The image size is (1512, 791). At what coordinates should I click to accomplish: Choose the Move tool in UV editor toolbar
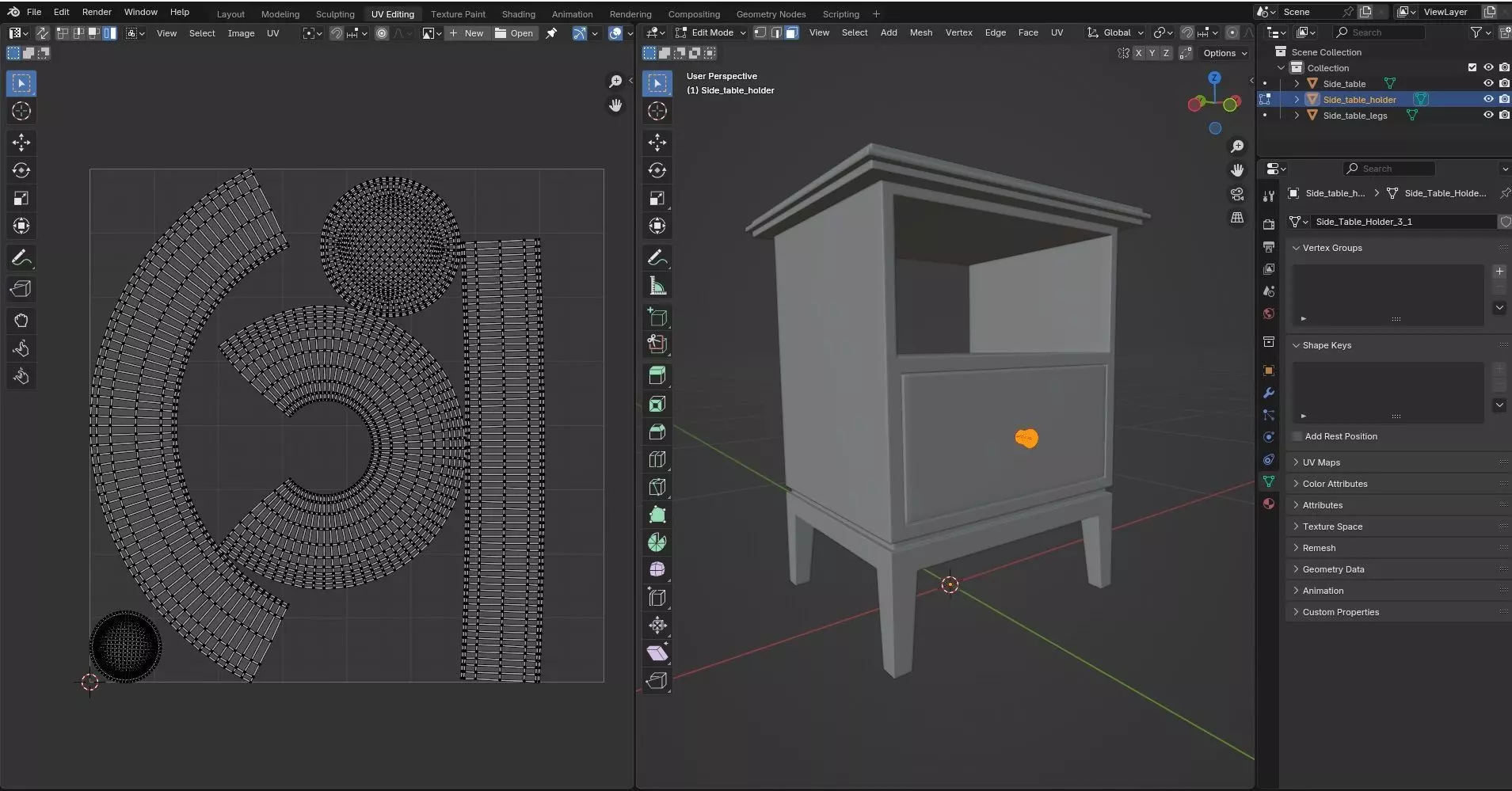point(21,143)
